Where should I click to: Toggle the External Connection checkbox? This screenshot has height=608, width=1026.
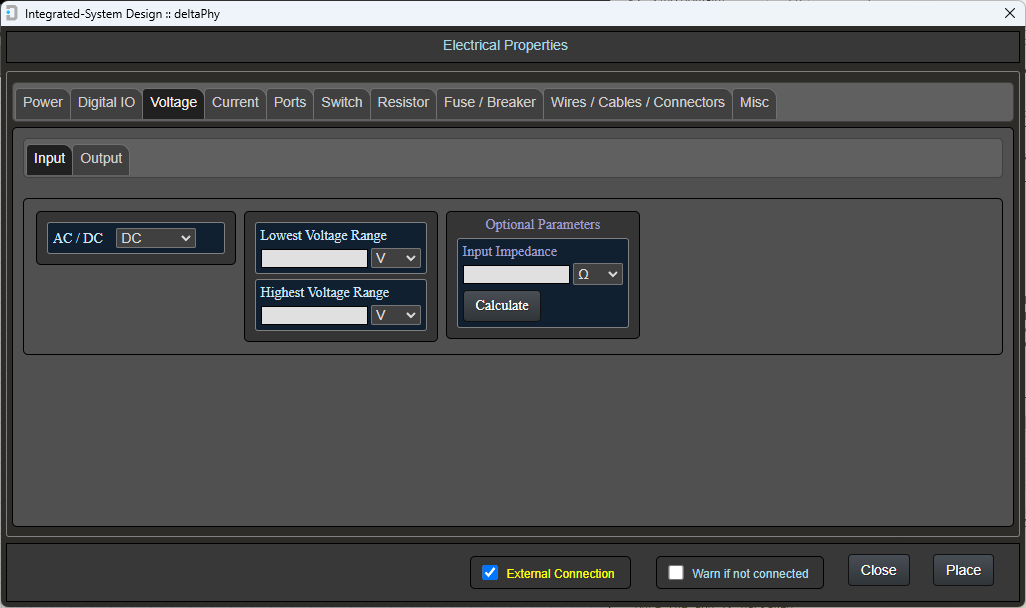coord(490,573)
